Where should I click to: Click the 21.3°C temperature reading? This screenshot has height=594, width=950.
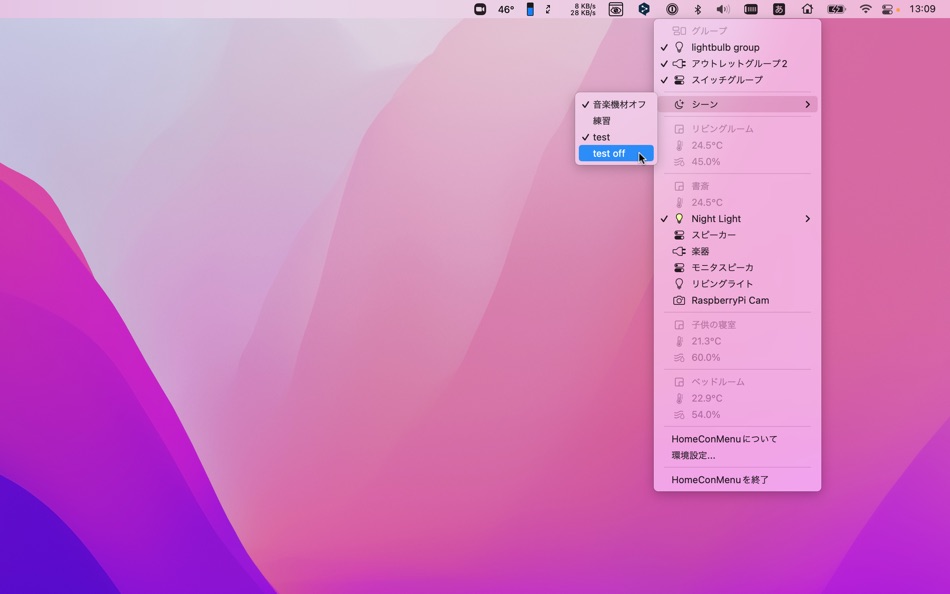point(737,341)
